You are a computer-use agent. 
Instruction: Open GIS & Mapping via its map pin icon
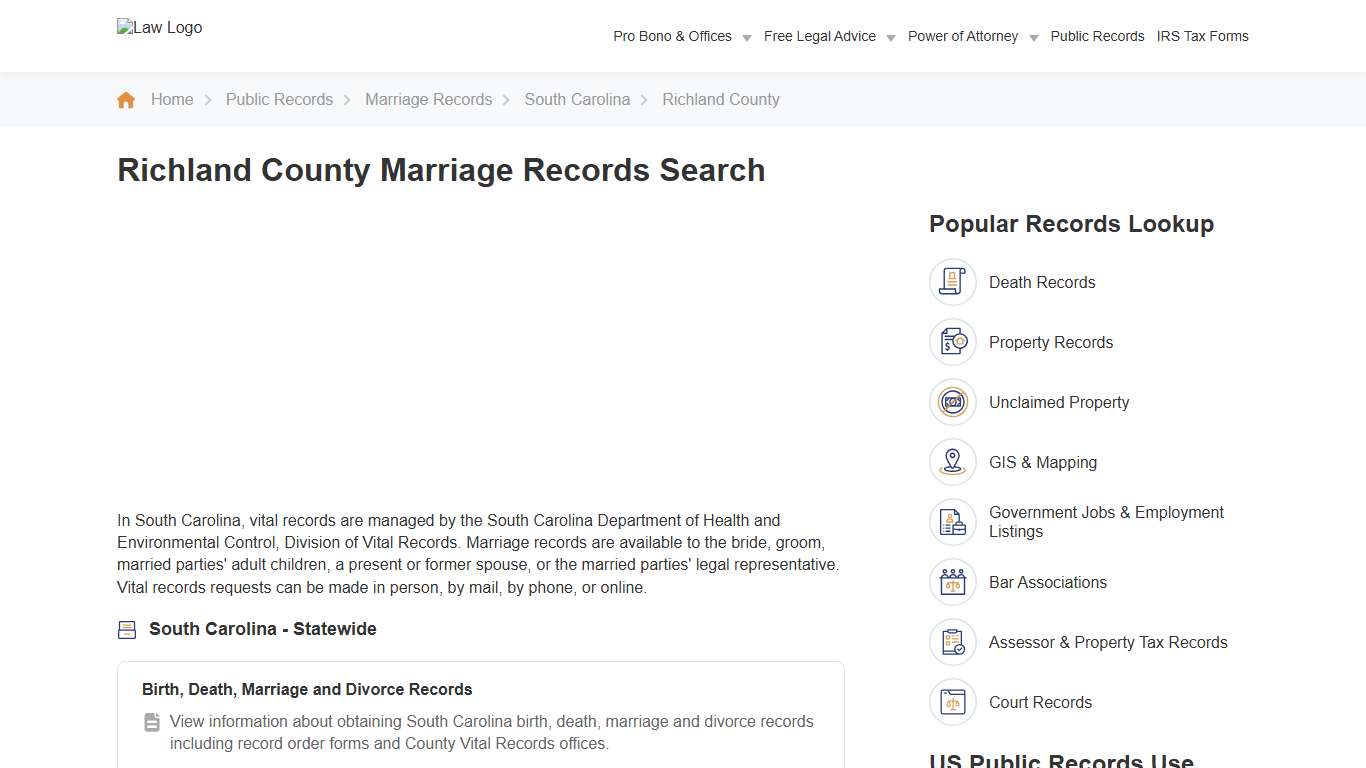pyautogui.click(x=952, y=462)
